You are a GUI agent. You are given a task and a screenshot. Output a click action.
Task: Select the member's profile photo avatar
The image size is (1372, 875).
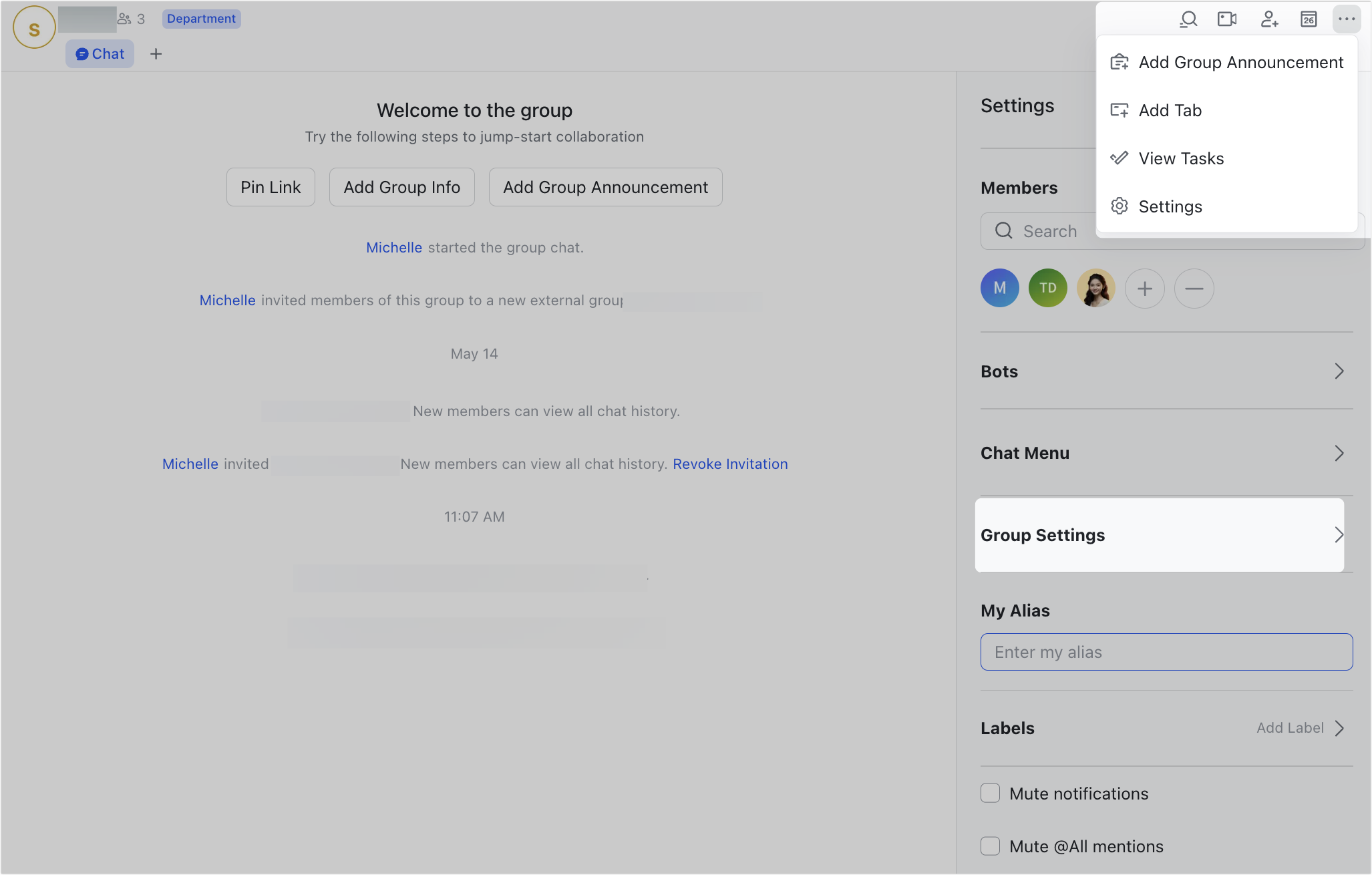click(1096, 288)
